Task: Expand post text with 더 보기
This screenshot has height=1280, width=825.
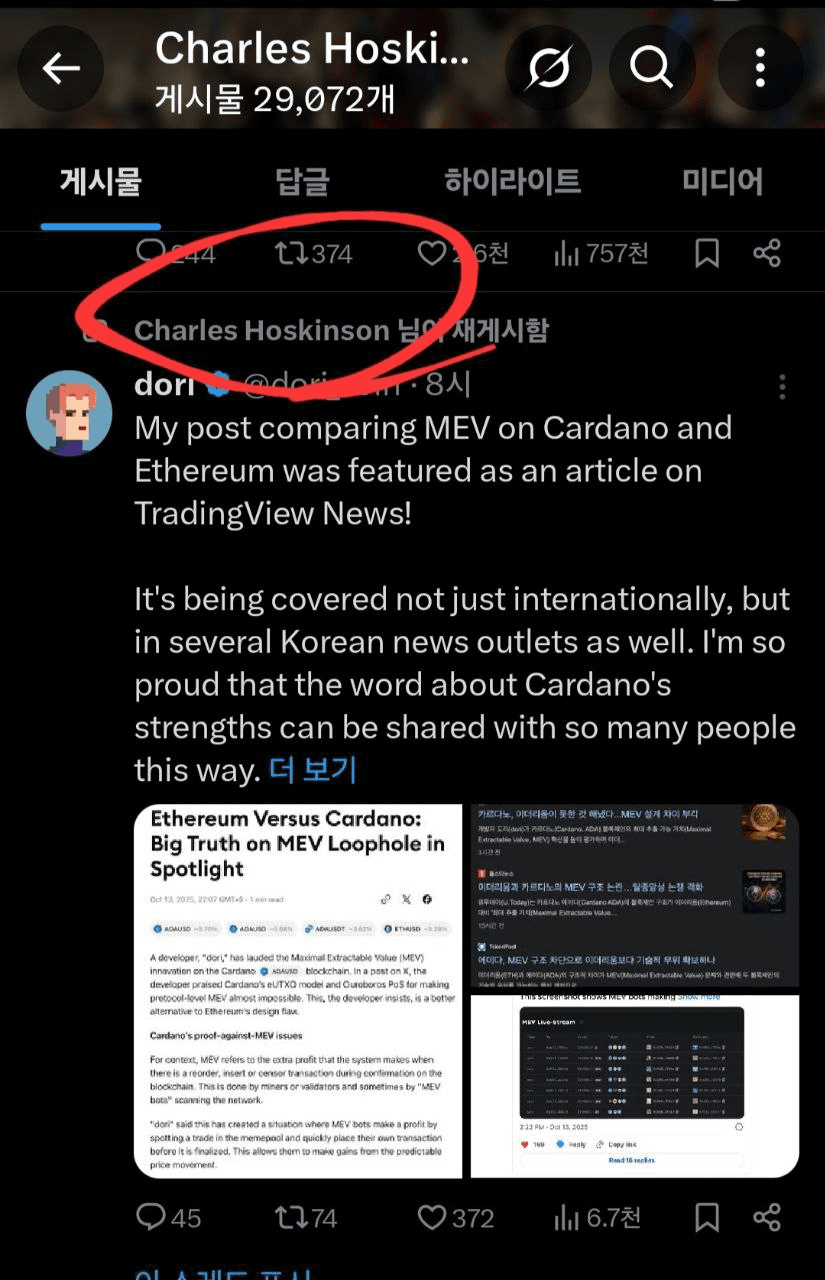Action: (313, 769)
